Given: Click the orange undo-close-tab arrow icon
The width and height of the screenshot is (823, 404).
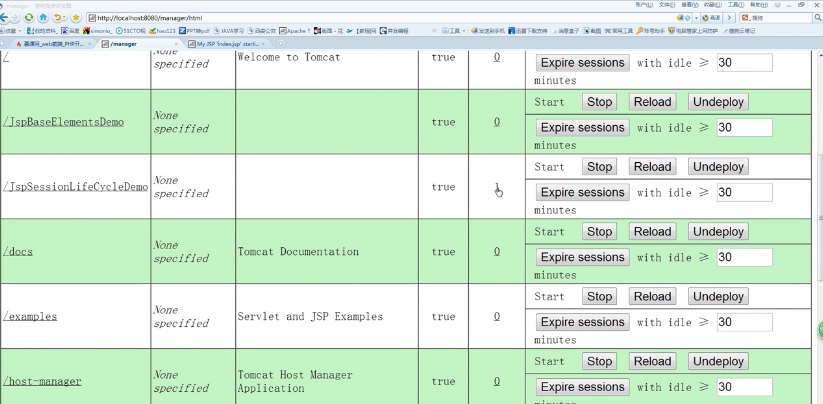Looking at the screenshot, I should (57, 17).
